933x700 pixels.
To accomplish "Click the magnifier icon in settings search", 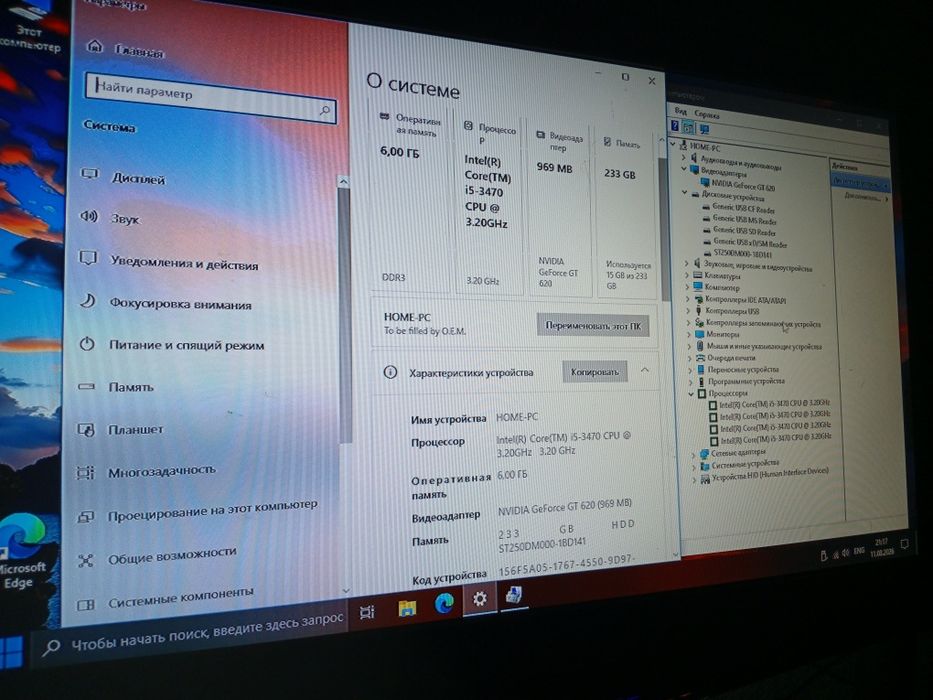I will click(x=325, y=110).
